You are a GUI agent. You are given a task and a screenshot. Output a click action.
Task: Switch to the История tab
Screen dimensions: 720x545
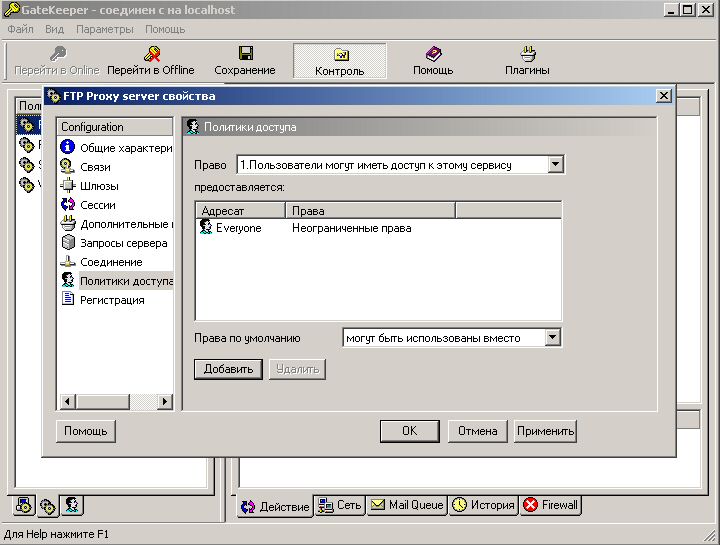point(484,505)
